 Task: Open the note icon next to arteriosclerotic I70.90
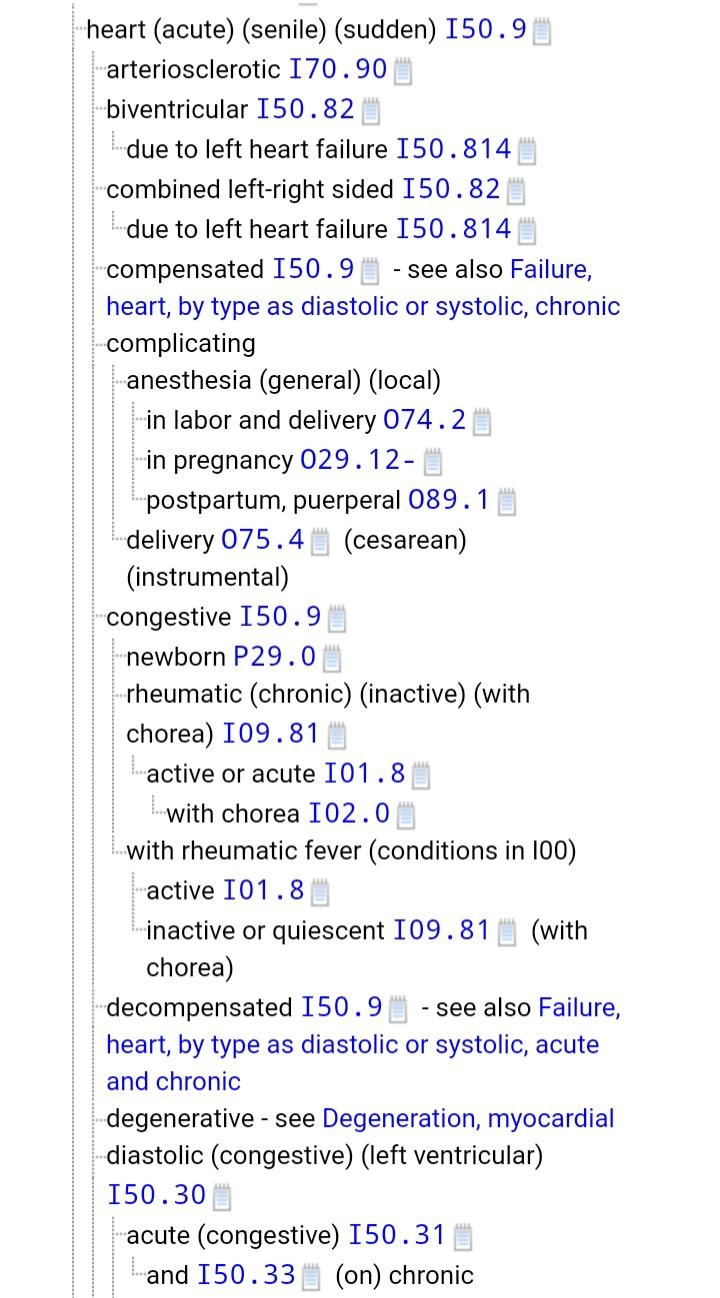point(402,71)
